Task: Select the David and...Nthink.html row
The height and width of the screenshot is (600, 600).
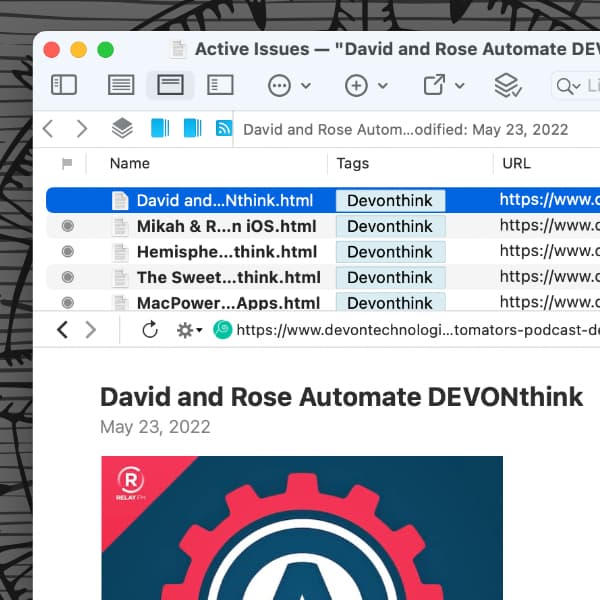Action: coord(323,200)
